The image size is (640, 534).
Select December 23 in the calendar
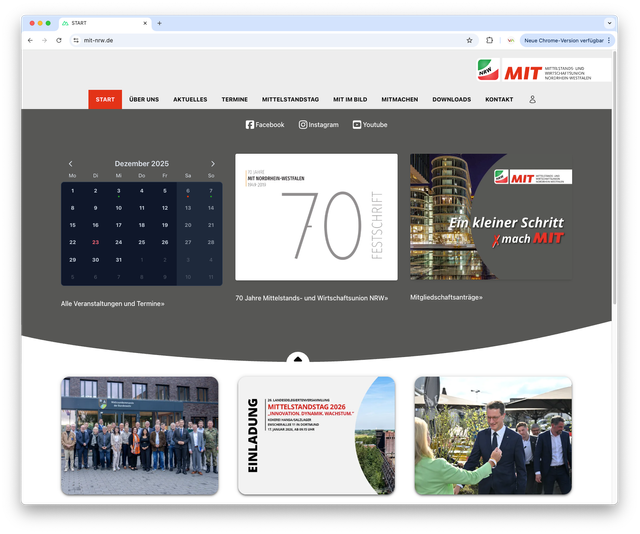[x=95, y=242]
